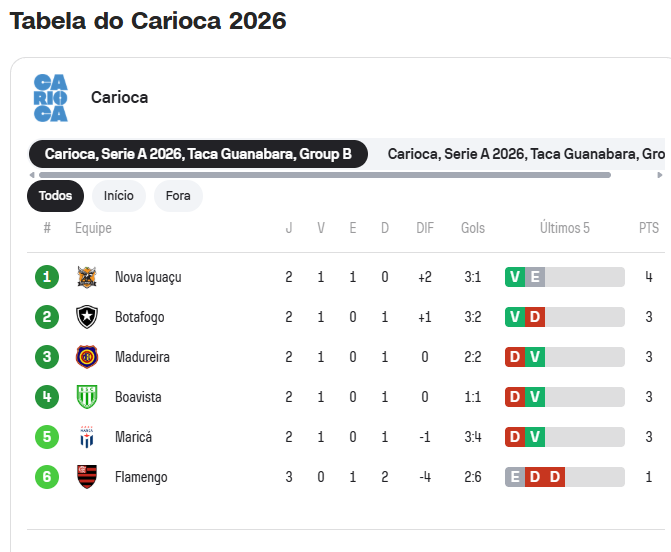
Task: Open the second Taca Guanabara group tab
Action: click(x=526, y=154)
